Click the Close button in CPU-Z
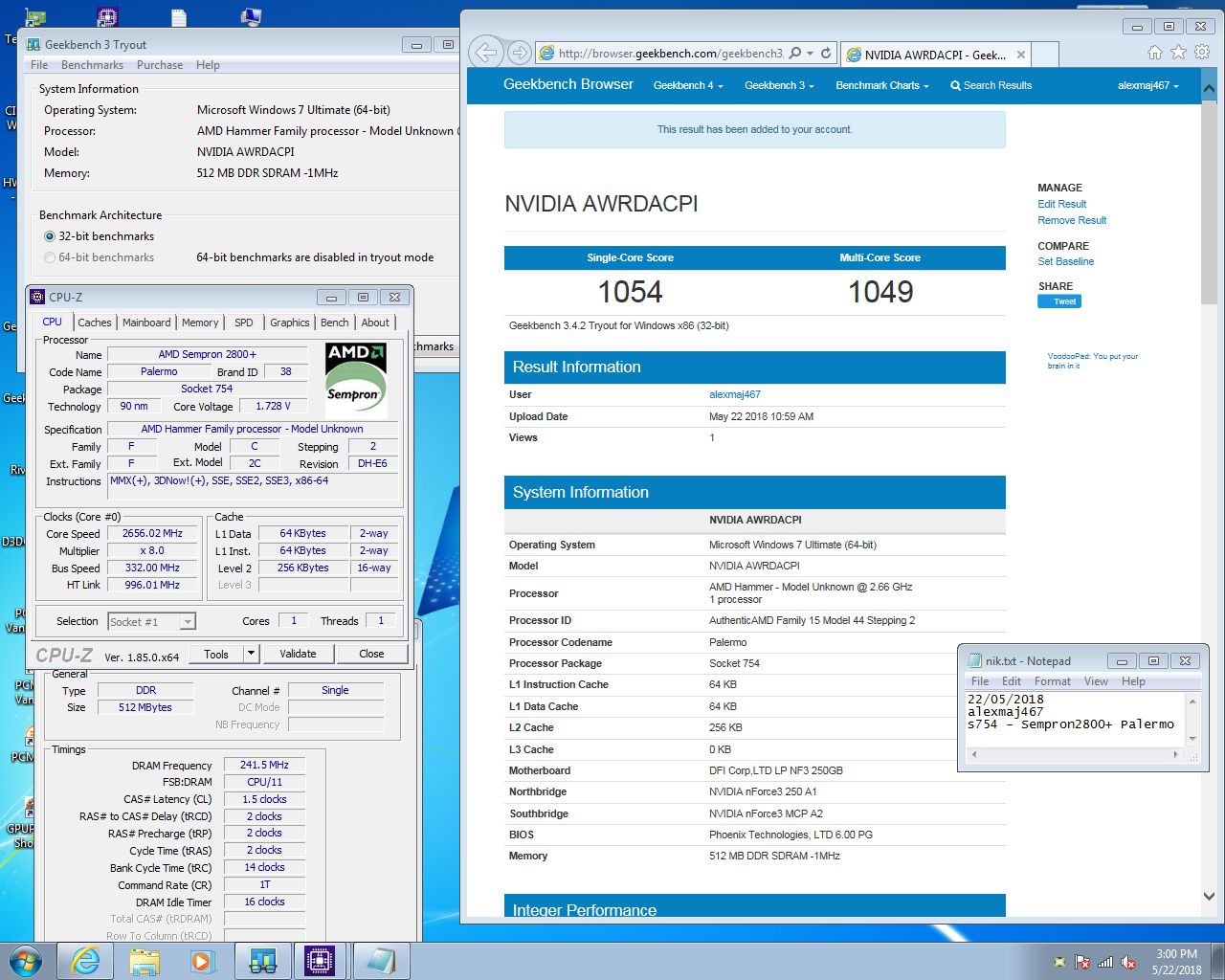 371,654
